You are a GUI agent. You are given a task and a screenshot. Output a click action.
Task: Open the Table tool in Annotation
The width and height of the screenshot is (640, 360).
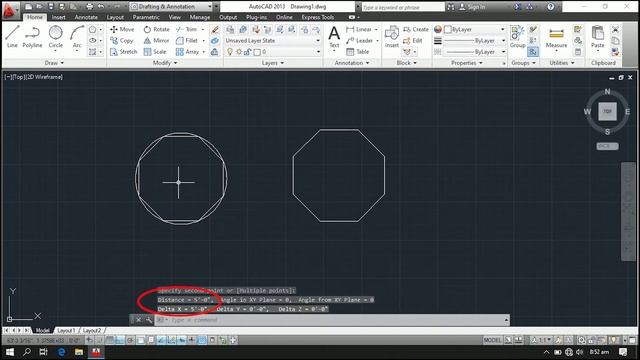coord(358,52)
